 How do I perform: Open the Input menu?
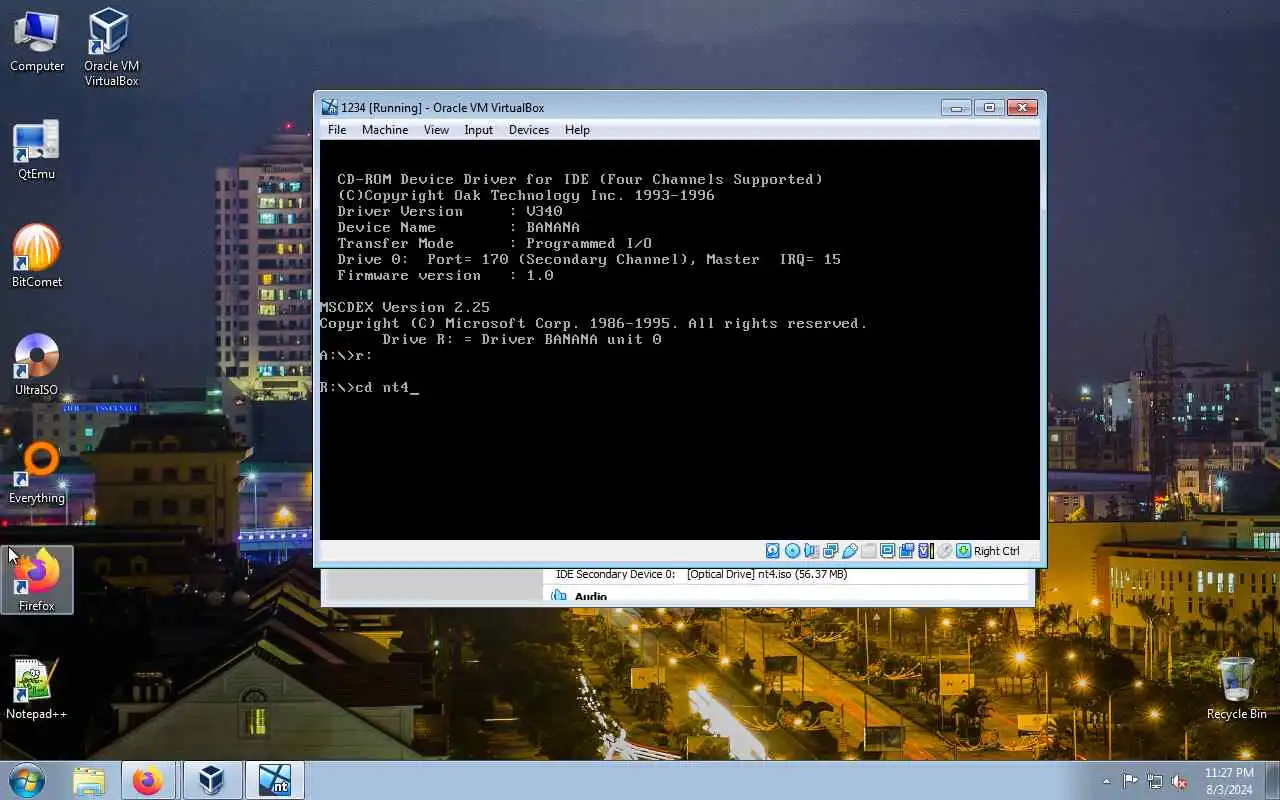[478, 130]
